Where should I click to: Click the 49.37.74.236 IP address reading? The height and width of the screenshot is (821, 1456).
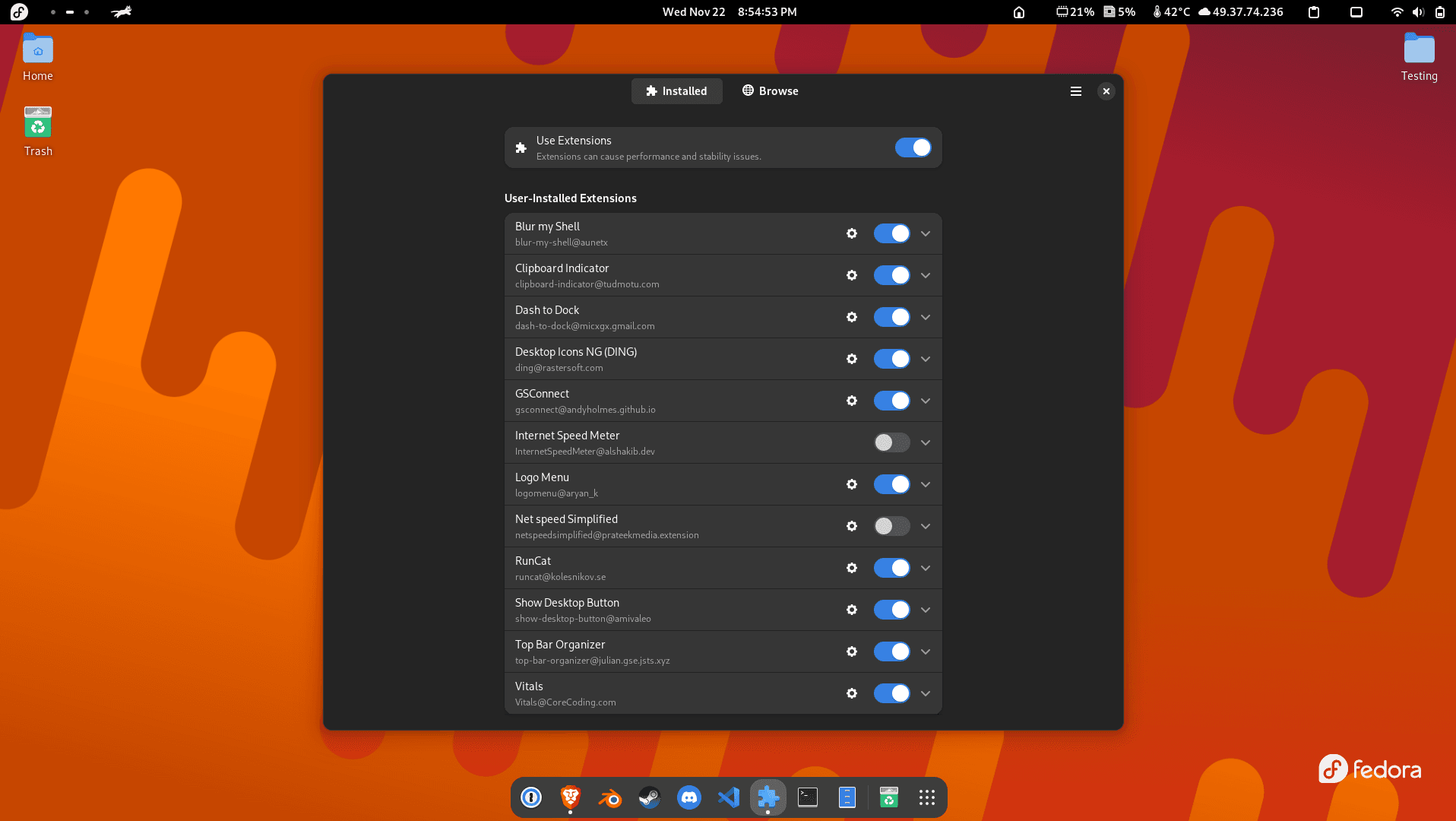[x=1241, y=12]
